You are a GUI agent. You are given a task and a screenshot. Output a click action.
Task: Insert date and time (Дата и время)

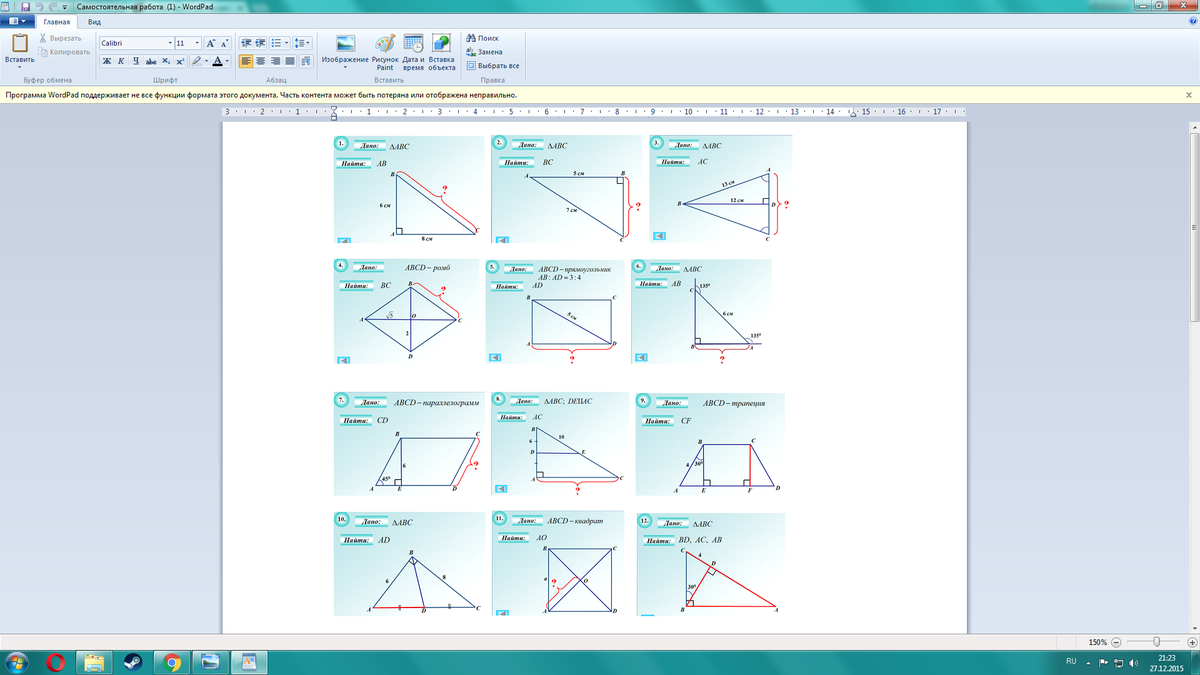pyautogui.click(x=413, y=52)
